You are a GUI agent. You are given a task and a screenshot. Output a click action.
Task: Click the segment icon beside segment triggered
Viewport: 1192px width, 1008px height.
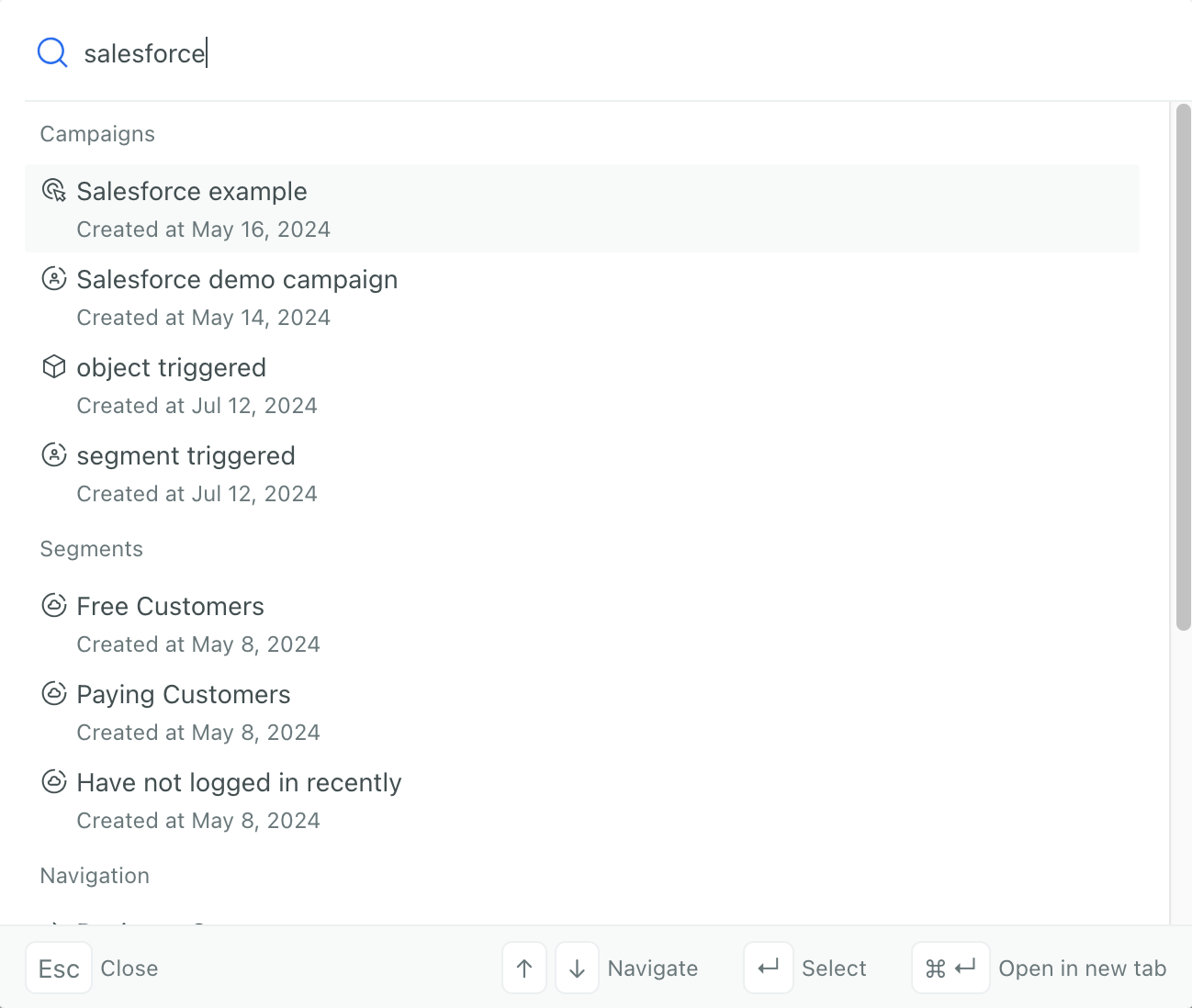[x=54, y=454]
